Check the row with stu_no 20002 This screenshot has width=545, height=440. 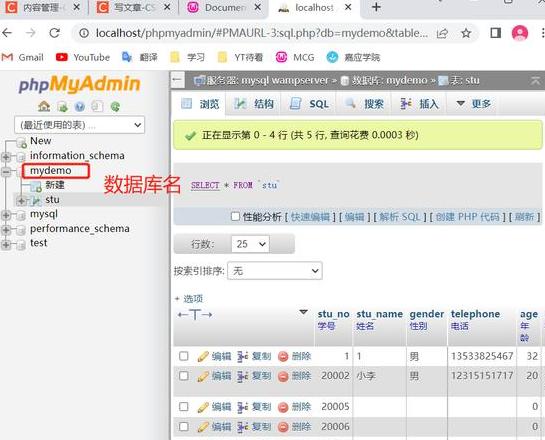(184, 376)
